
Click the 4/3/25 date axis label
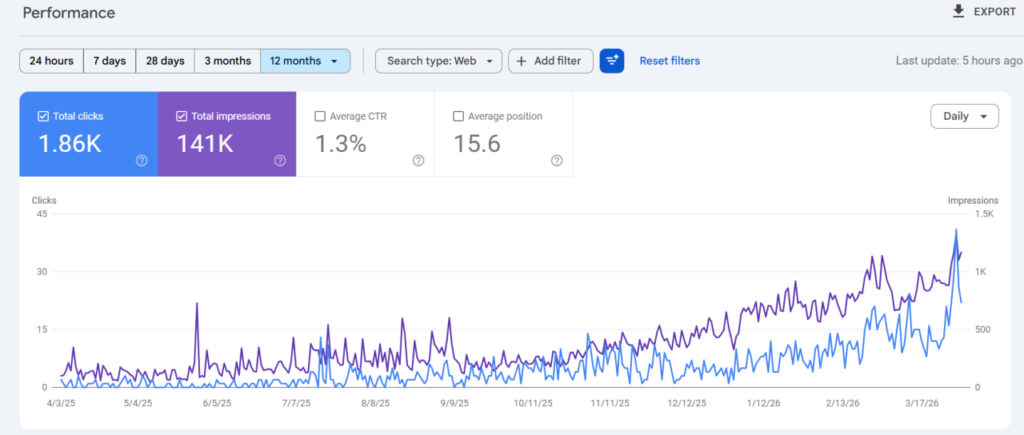pos(62,404)
